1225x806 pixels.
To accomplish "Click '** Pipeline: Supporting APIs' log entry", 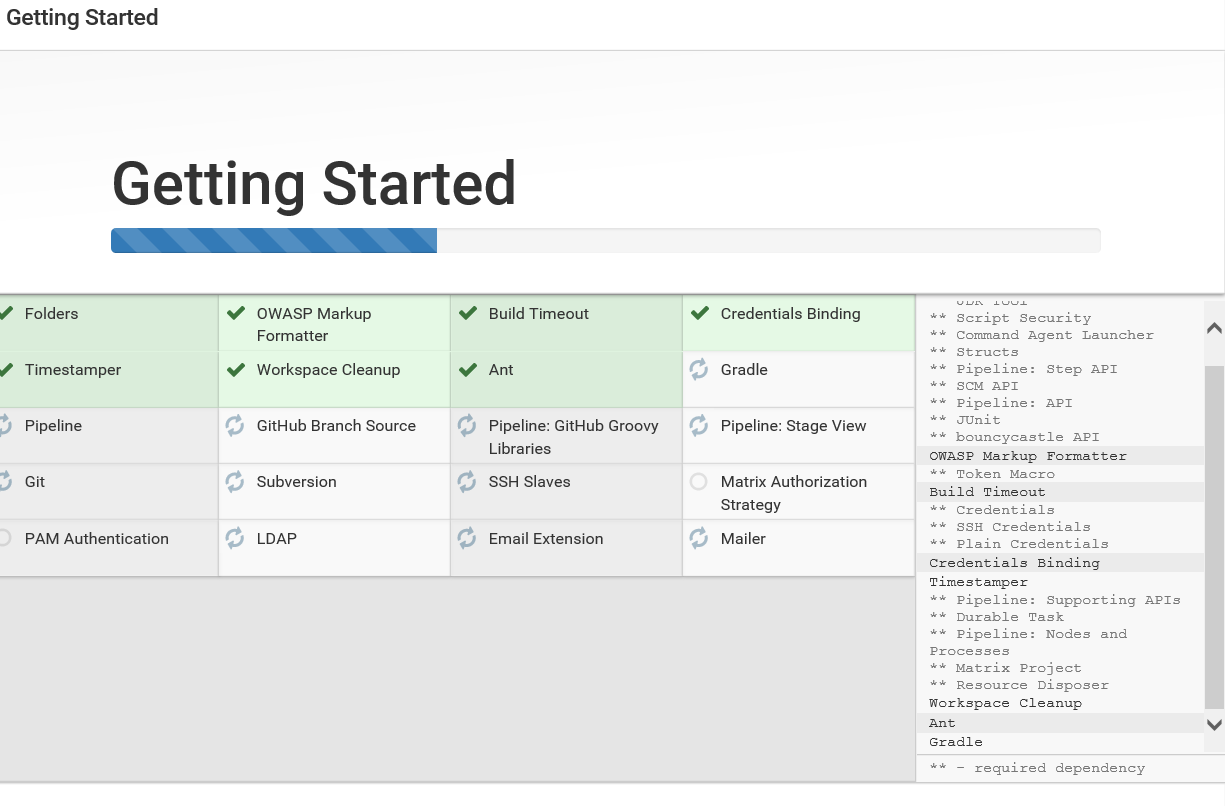I will point(1055,600).
